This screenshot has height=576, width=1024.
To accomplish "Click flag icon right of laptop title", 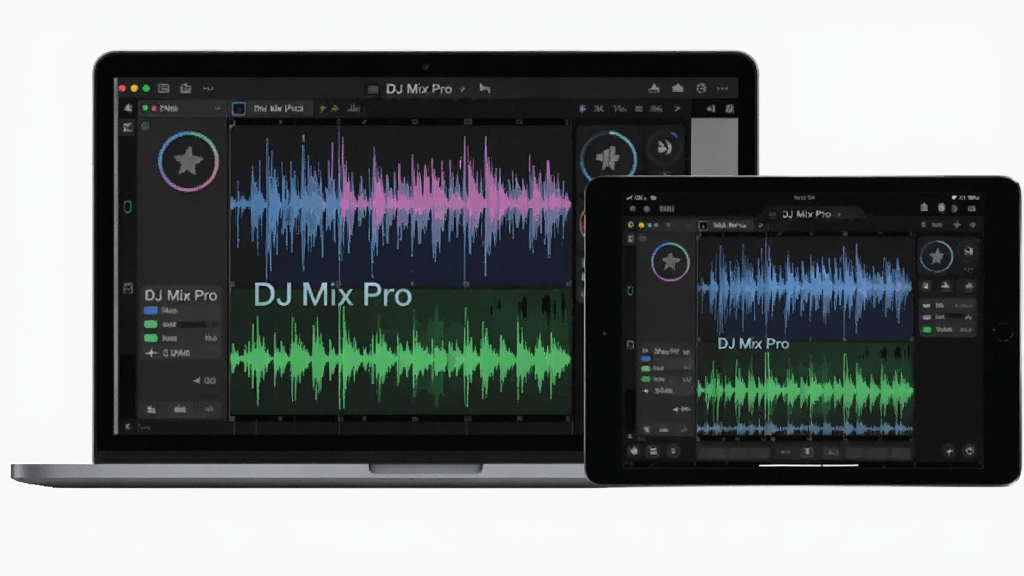I will 485,88.
